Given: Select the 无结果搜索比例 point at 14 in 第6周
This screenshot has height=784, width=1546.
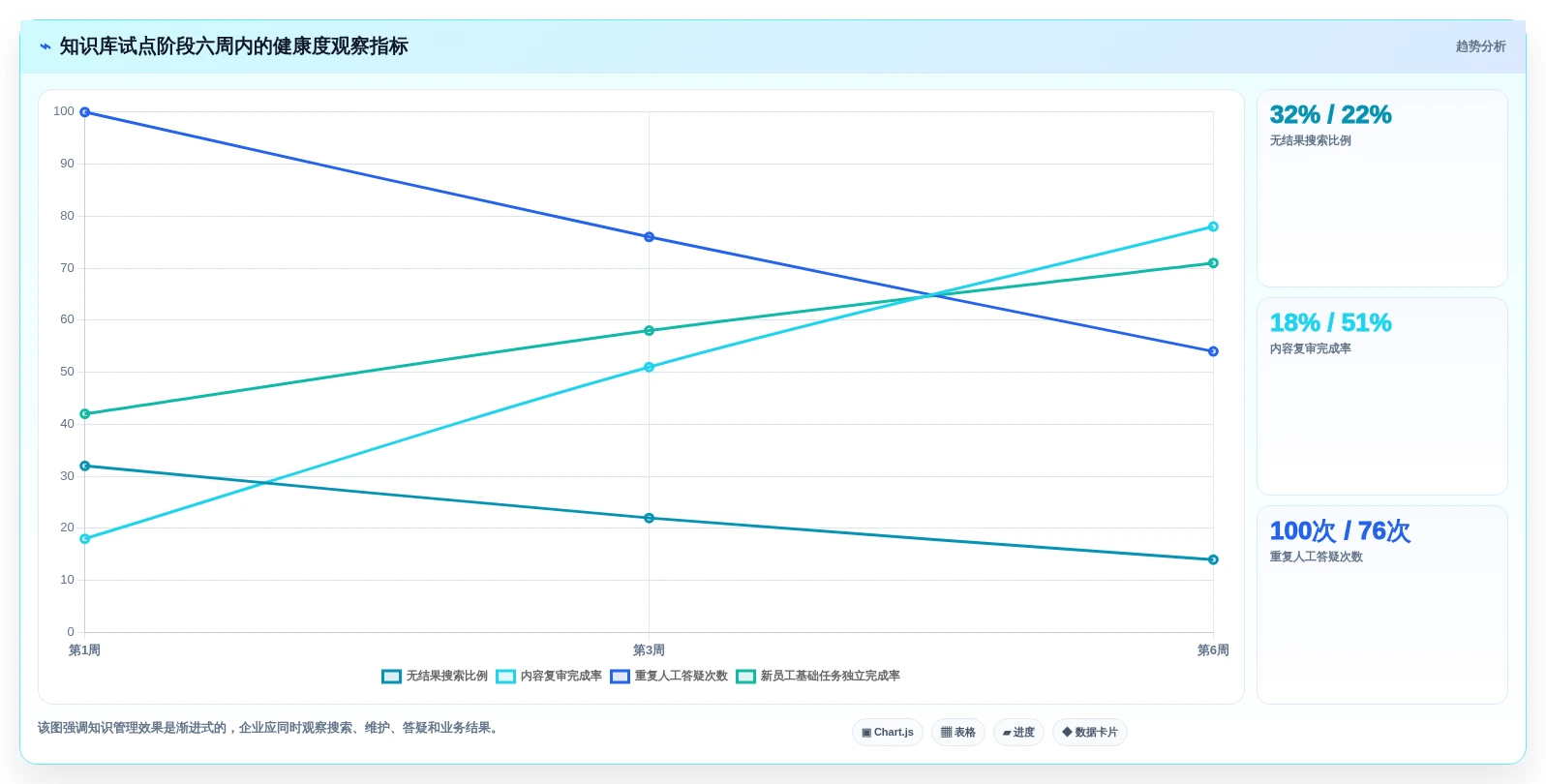Looking at the screenshot, I should pos(1213,559).
